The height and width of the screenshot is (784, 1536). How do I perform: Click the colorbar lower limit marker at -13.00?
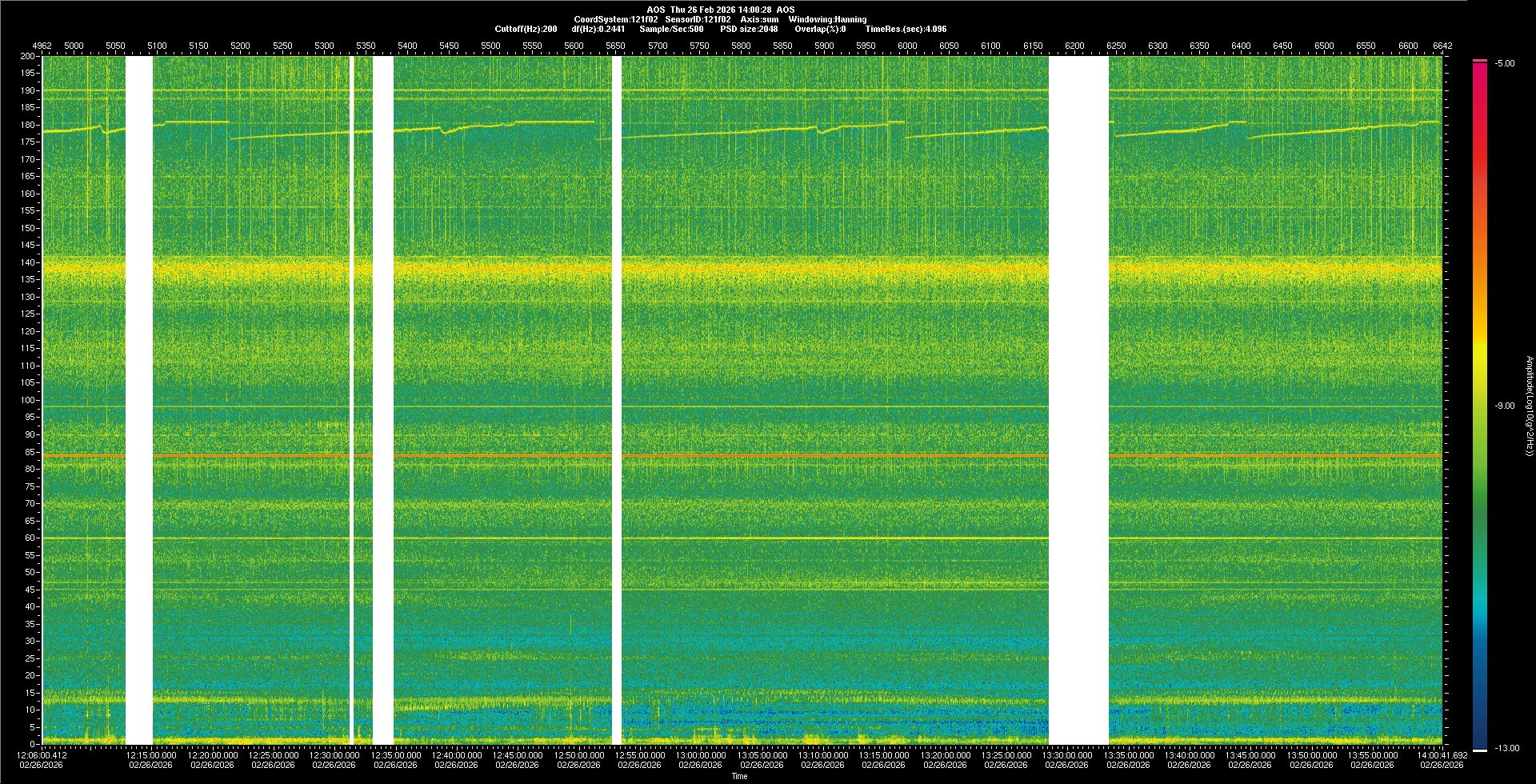tap(1480, 750)
